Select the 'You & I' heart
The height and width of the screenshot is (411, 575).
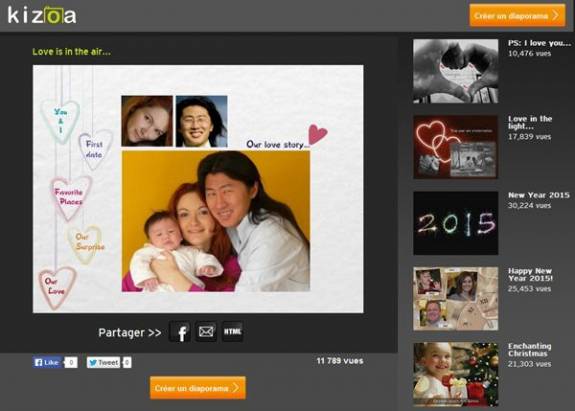click(x=61, y=121)
